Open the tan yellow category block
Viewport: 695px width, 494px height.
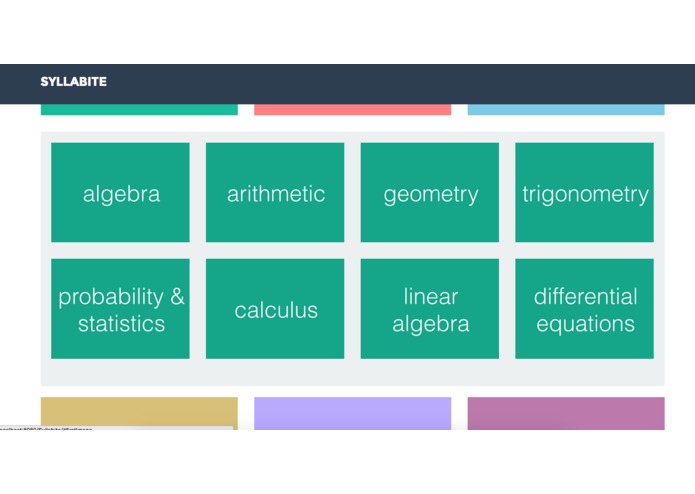click(139, 413)
